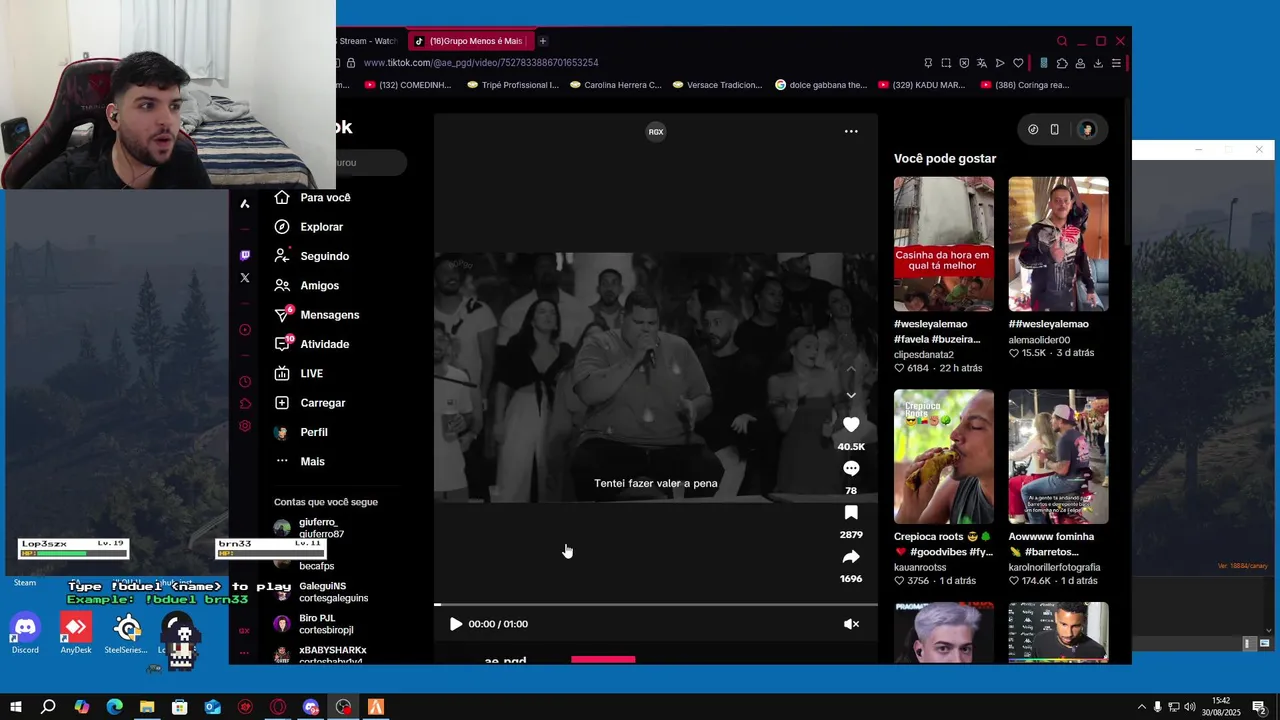Open the Seguindo feed
This screenshot has width=1280, height=720.
point(312,256)
